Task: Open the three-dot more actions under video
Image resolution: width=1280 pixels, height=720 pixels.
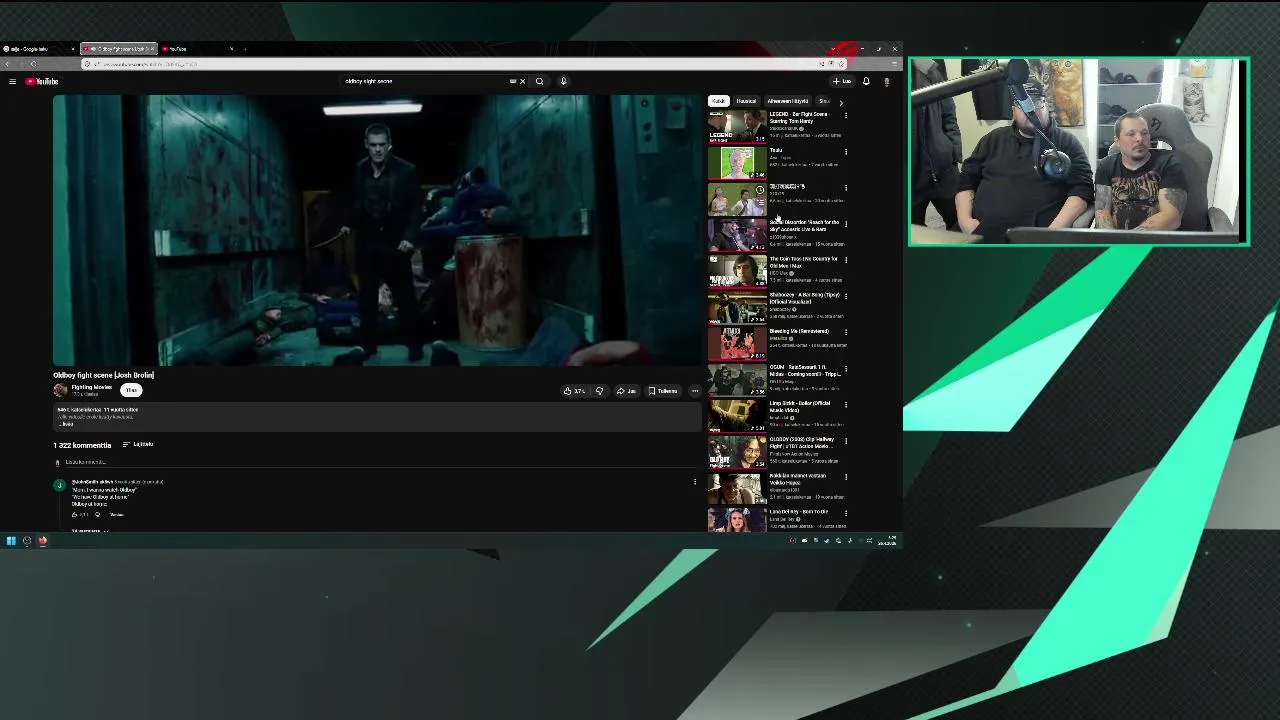Action: coord(694,391)
